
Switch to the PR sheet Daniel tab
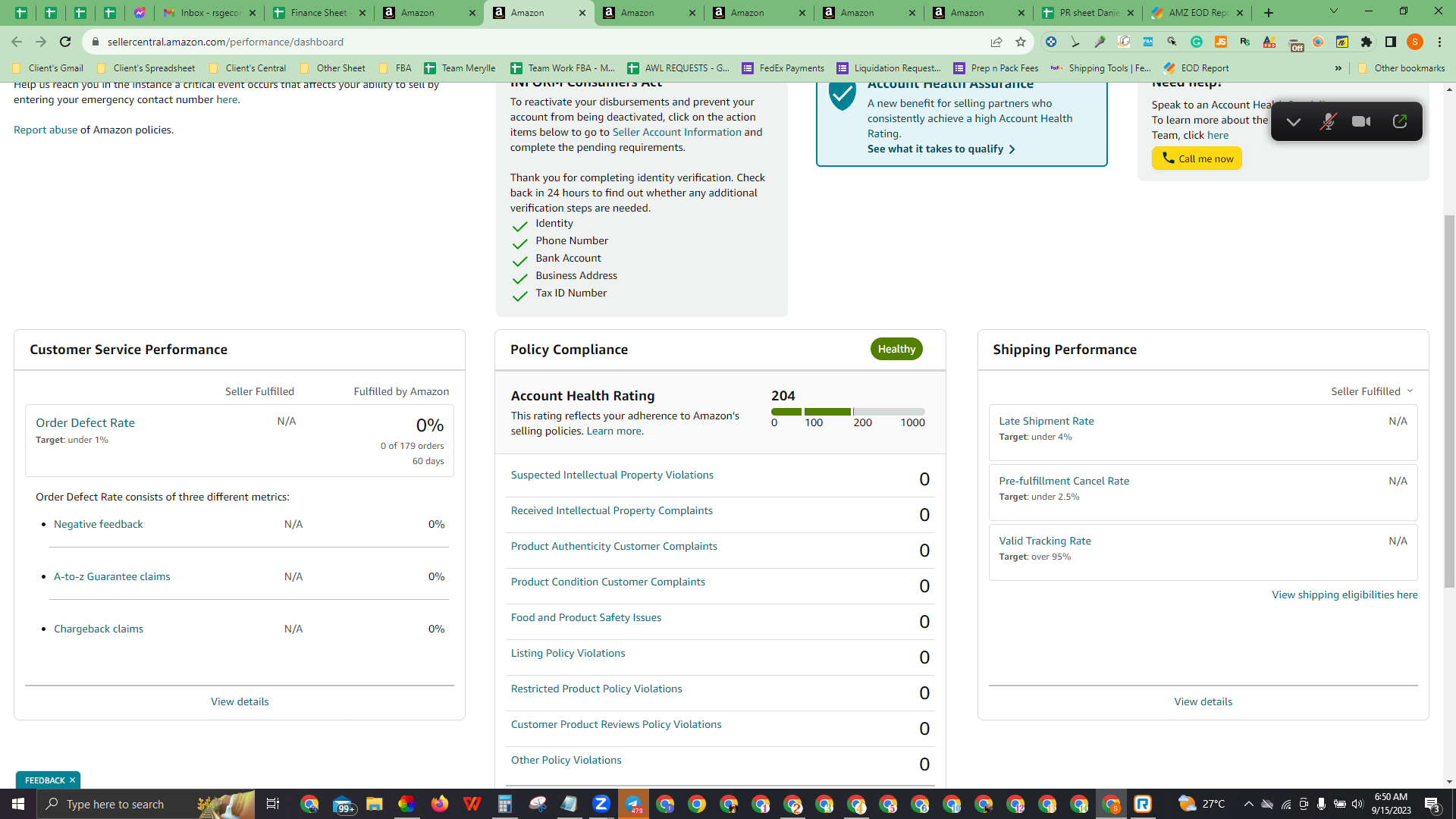(1088, 13)
